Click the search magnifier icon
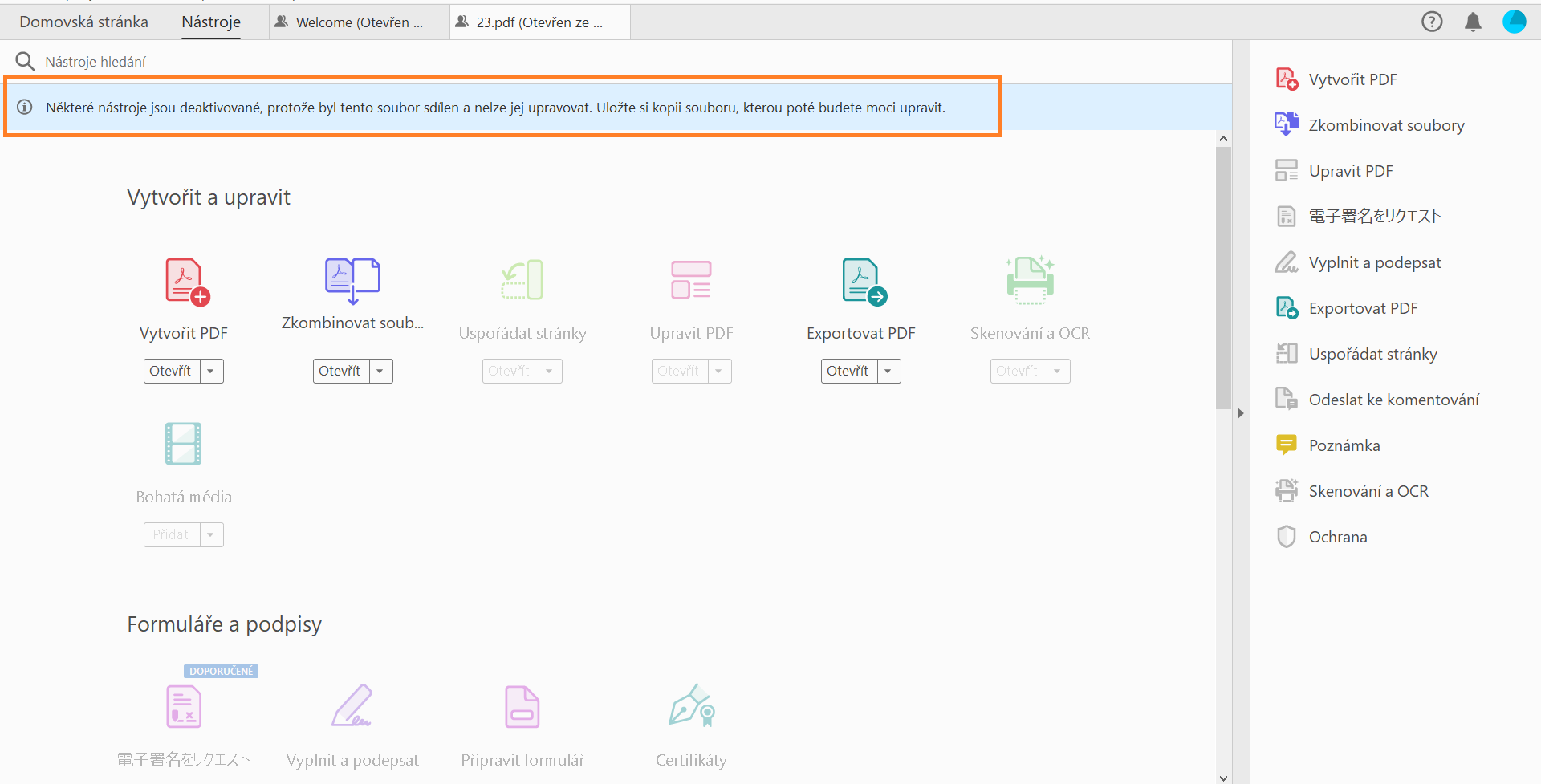Image resolution: width=1541 pixels, height=784 pixels. [25, 61]
